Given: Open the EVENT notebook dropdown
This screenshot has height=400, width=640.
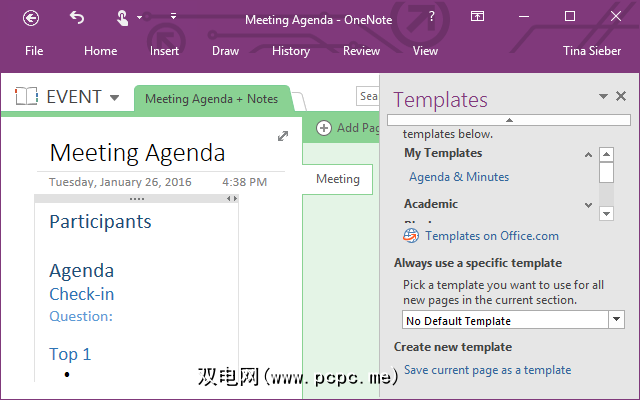Looking at the screenshot, I should point(115,98).
